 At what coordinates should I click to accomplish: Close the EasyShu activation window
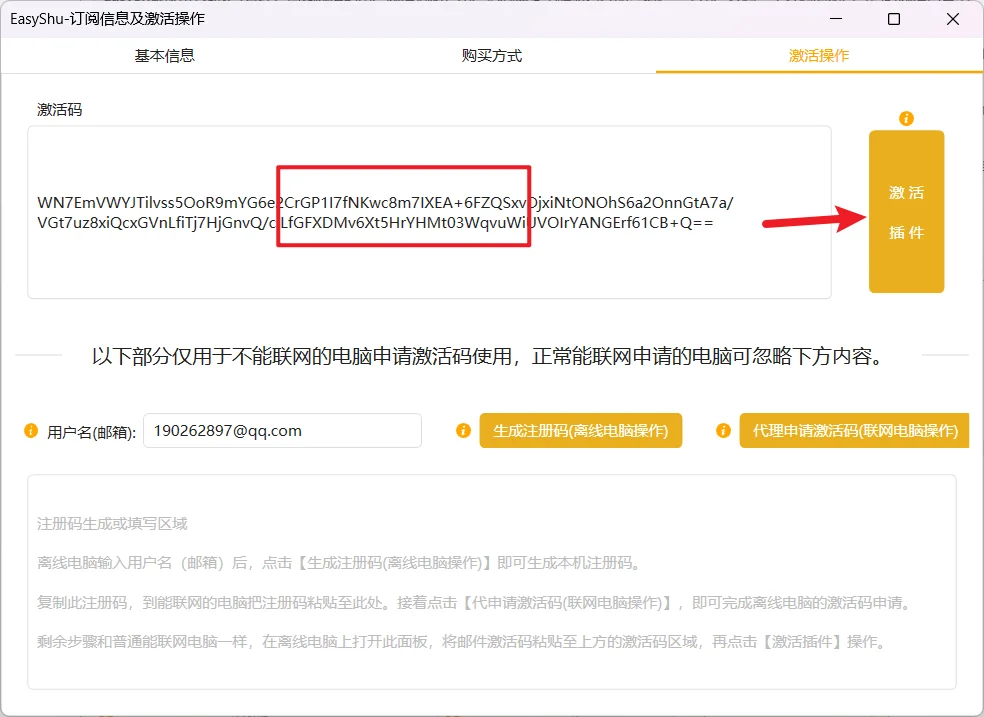tap(953, 19)
